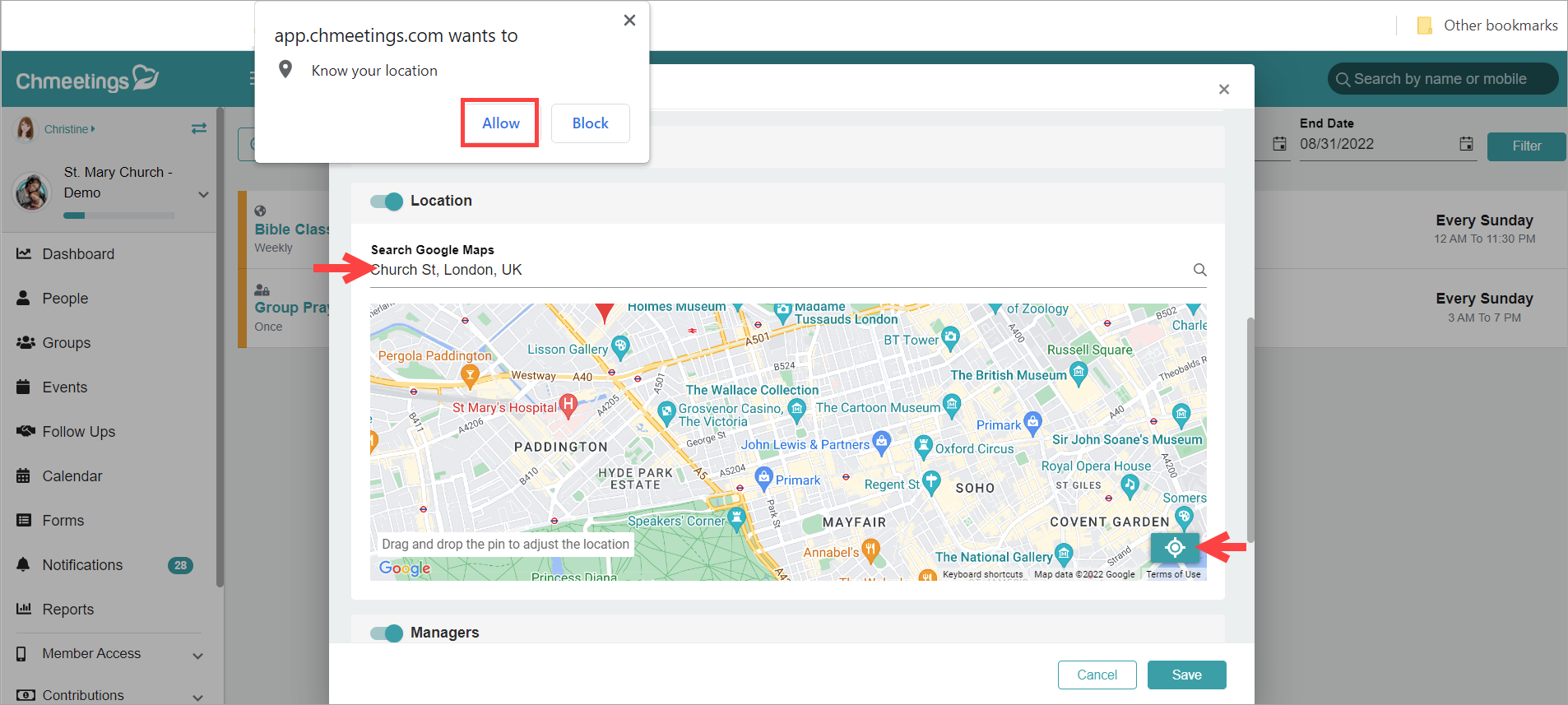Click the dialog vertical scrollbar

1250,429
